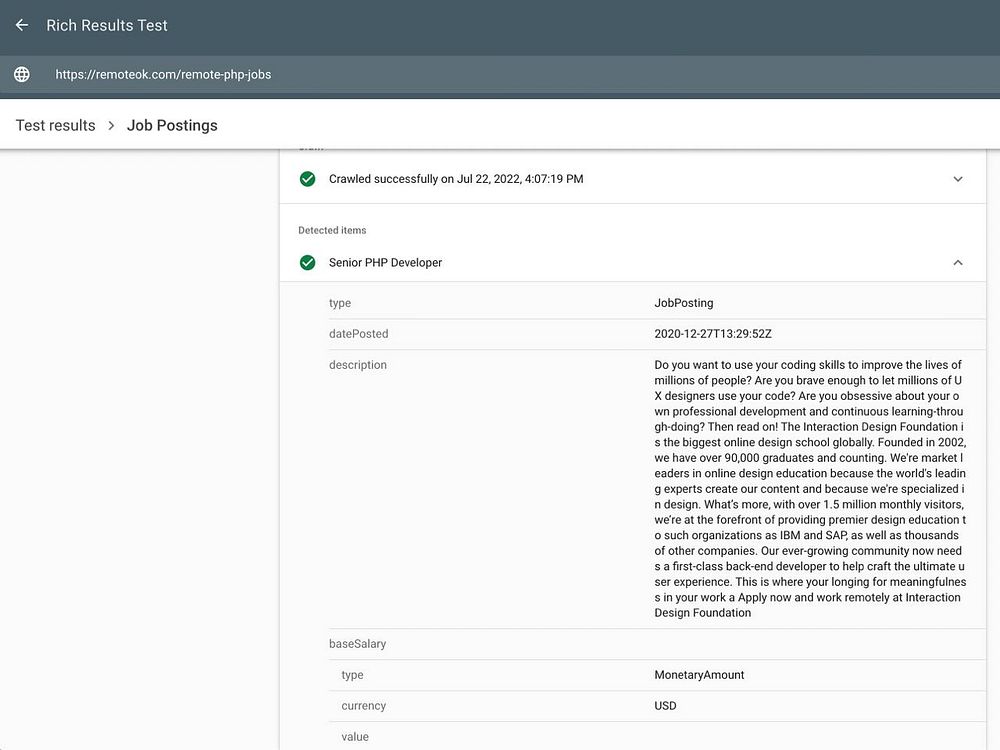Click the back arrow in header
Screen dimensions: 1000x750
coord(22,25)
